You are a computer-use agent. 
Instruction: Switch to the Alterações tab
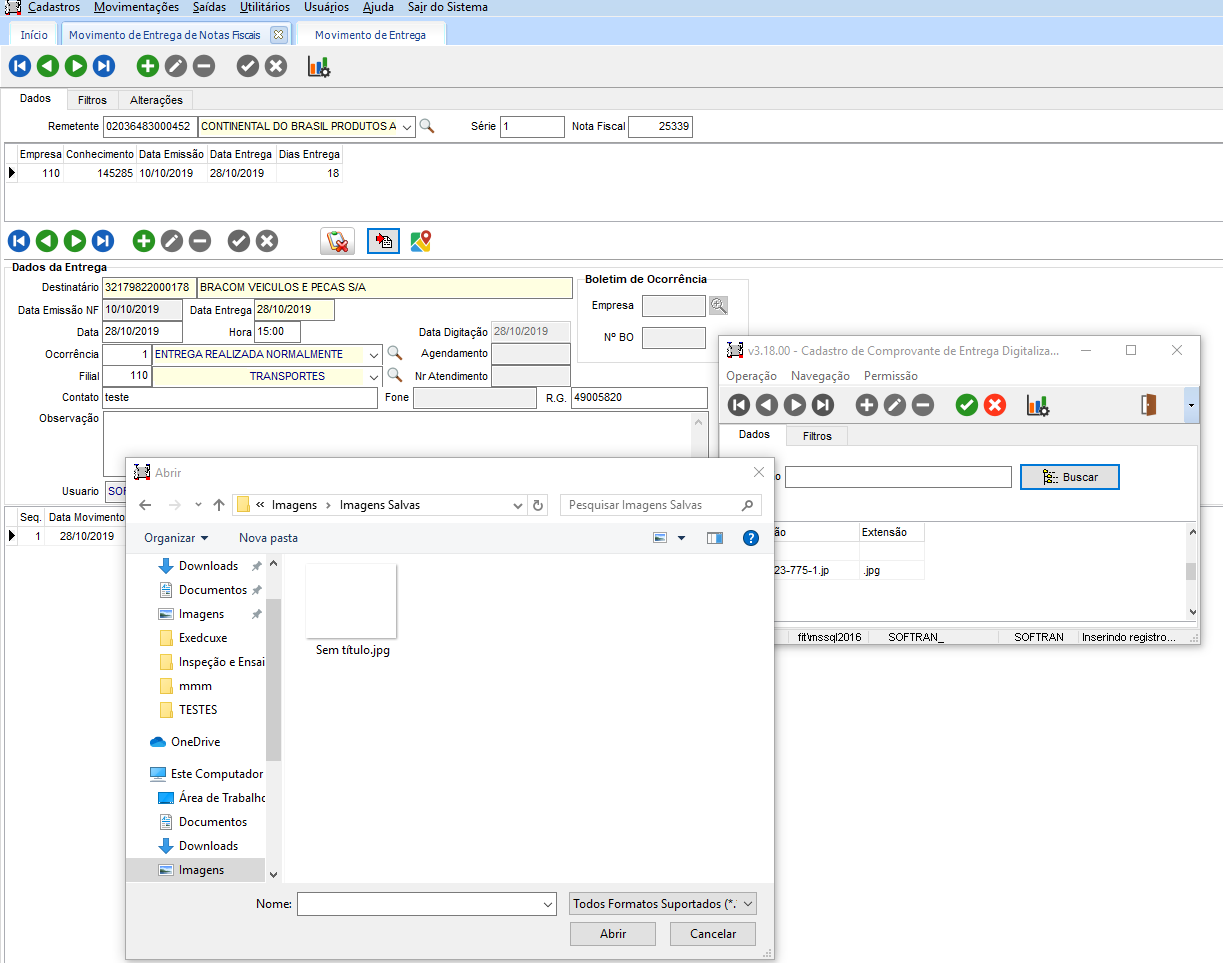tap(156, 100)
